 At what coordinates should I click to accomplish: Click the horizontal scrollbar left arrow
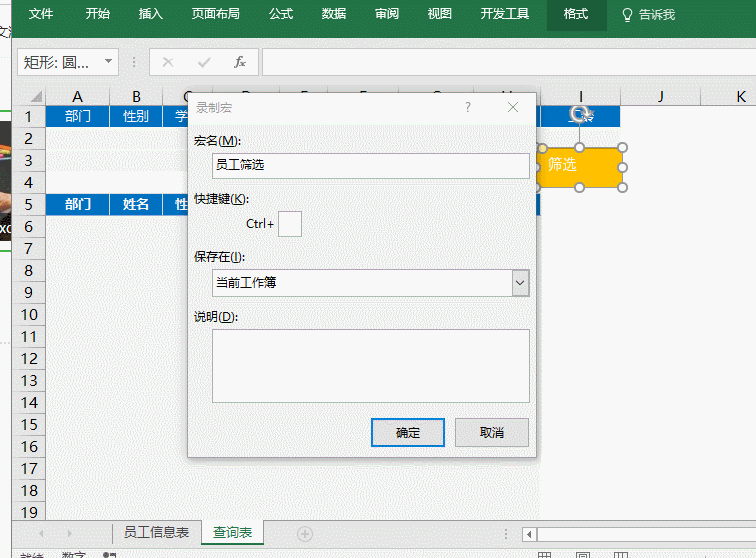[x=529, y=534]
